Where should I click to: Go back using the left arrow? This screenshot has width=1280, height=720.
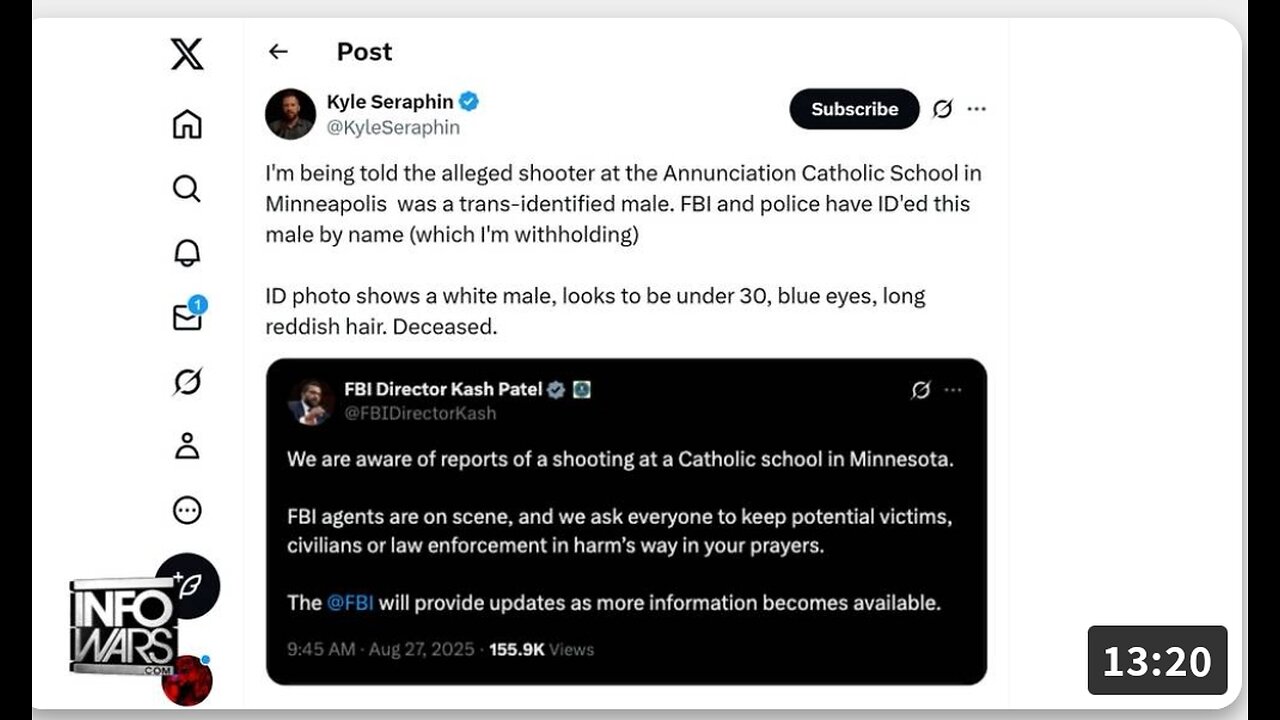[x=278, y=52]
